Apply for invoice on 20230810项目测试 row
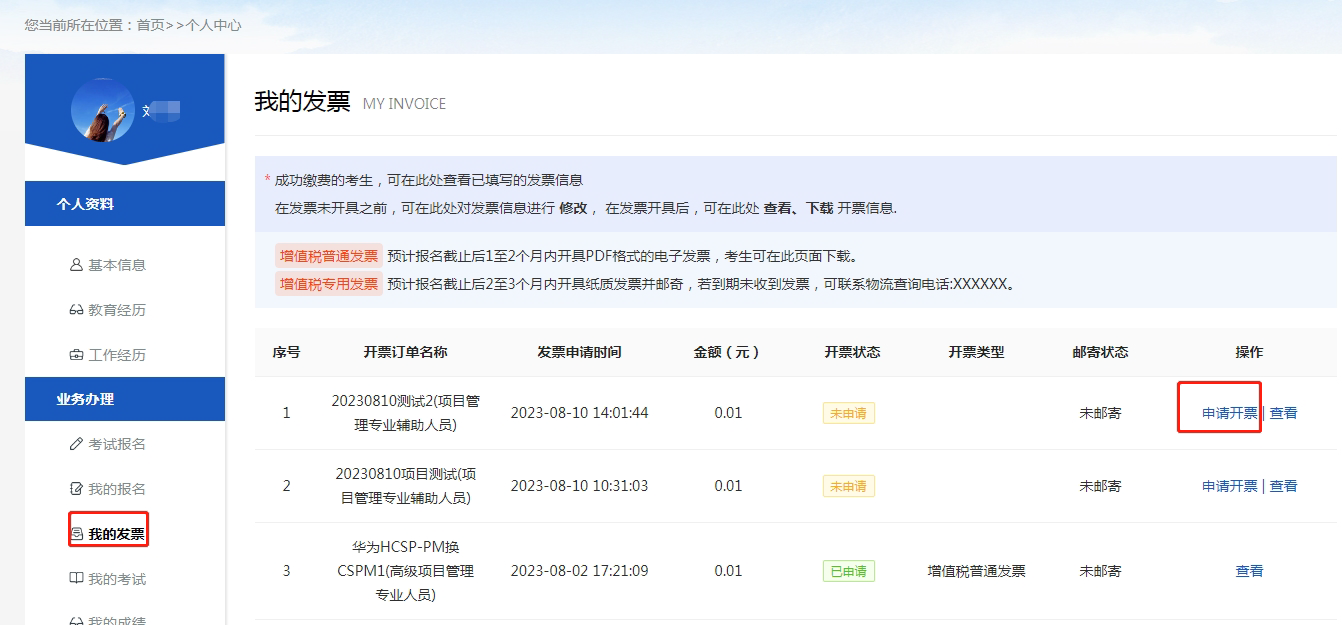1342x625 pixels. (1229, 486)
